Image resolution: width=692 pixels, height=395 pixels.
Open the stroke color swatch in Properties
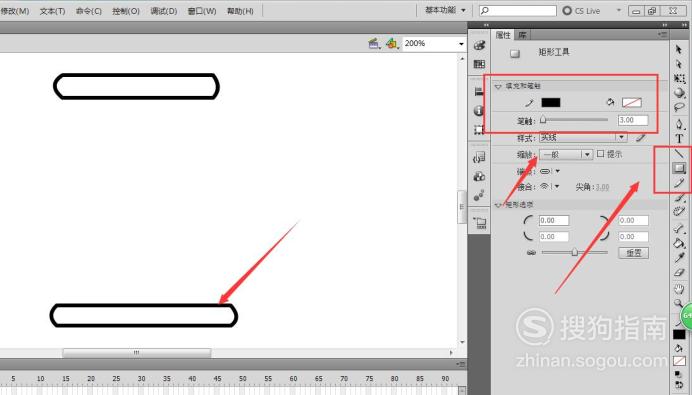[551, 103]
